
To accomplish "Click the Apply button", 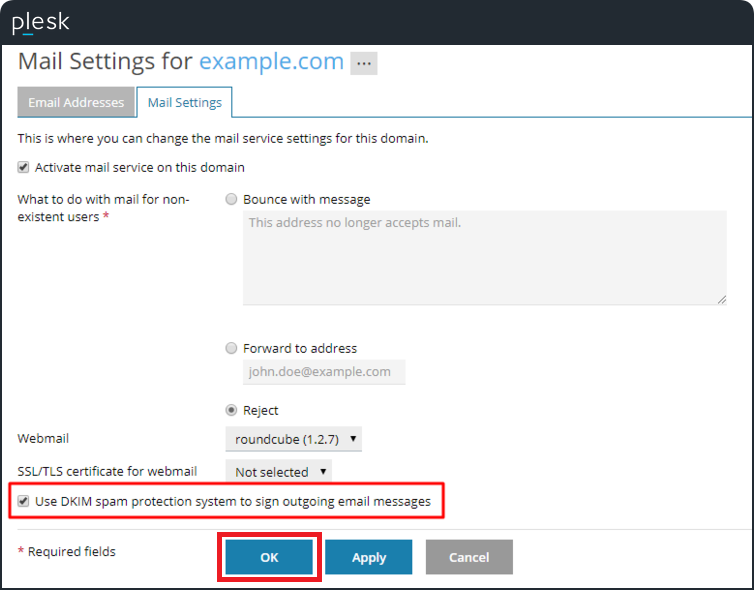I will (368, 558).
